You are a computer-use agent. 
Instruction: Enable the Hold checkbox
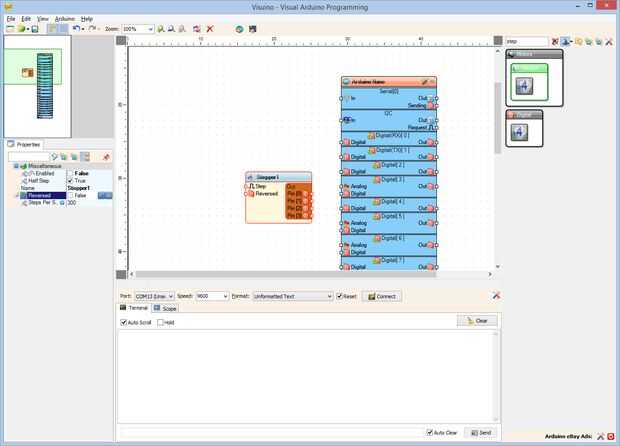click(160, 322)
